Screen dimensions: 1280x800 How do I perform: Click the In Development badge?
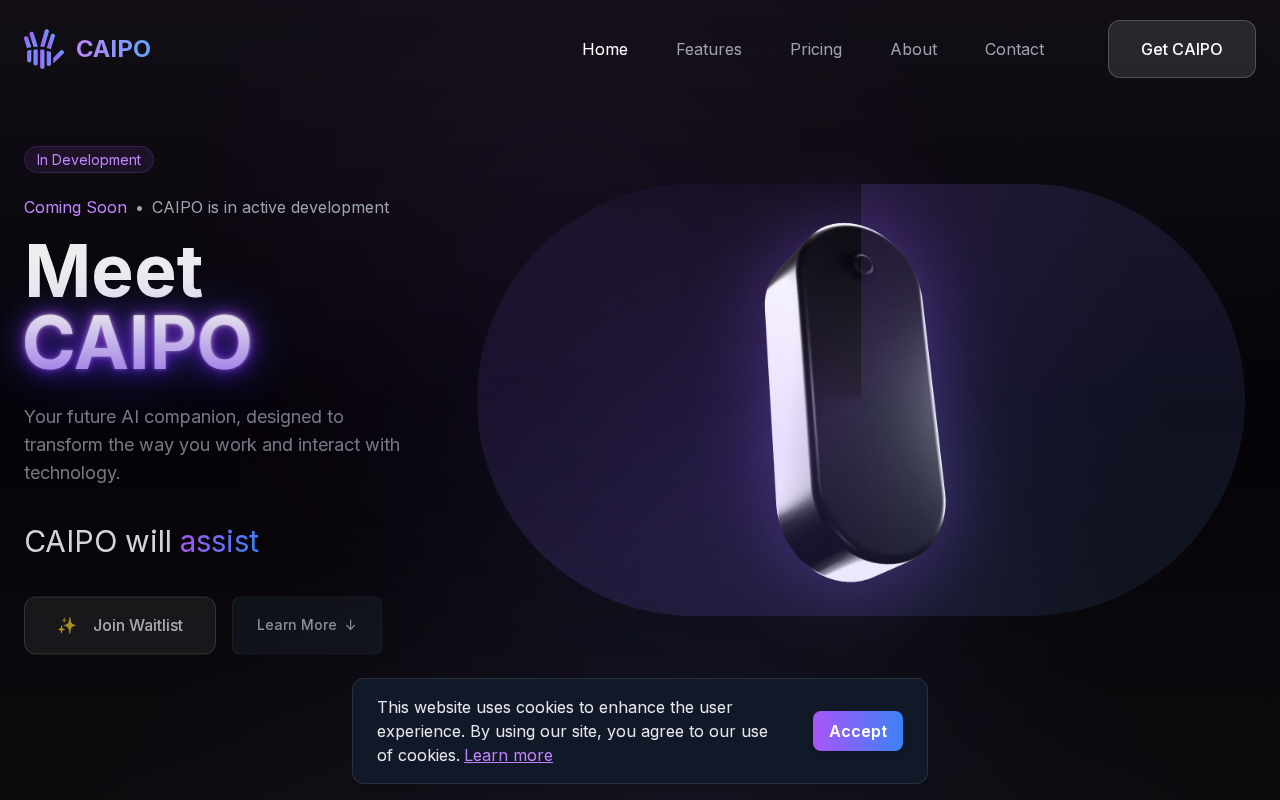pyautogui.click(x=89, y=160)
